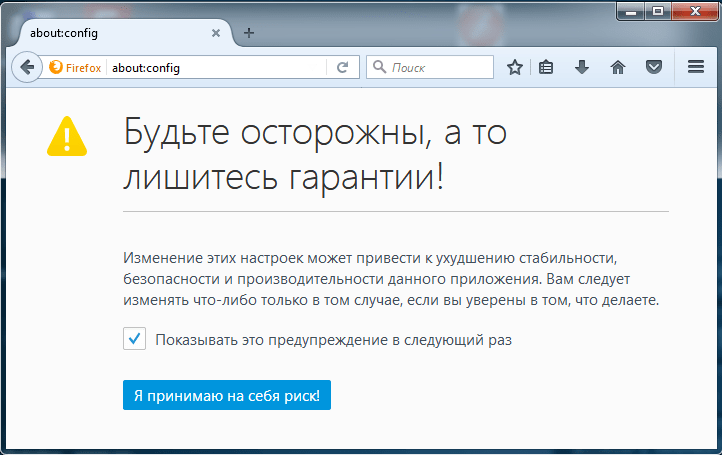
Task: Reload the page with the refresh icon
Action: coord(342,68)
